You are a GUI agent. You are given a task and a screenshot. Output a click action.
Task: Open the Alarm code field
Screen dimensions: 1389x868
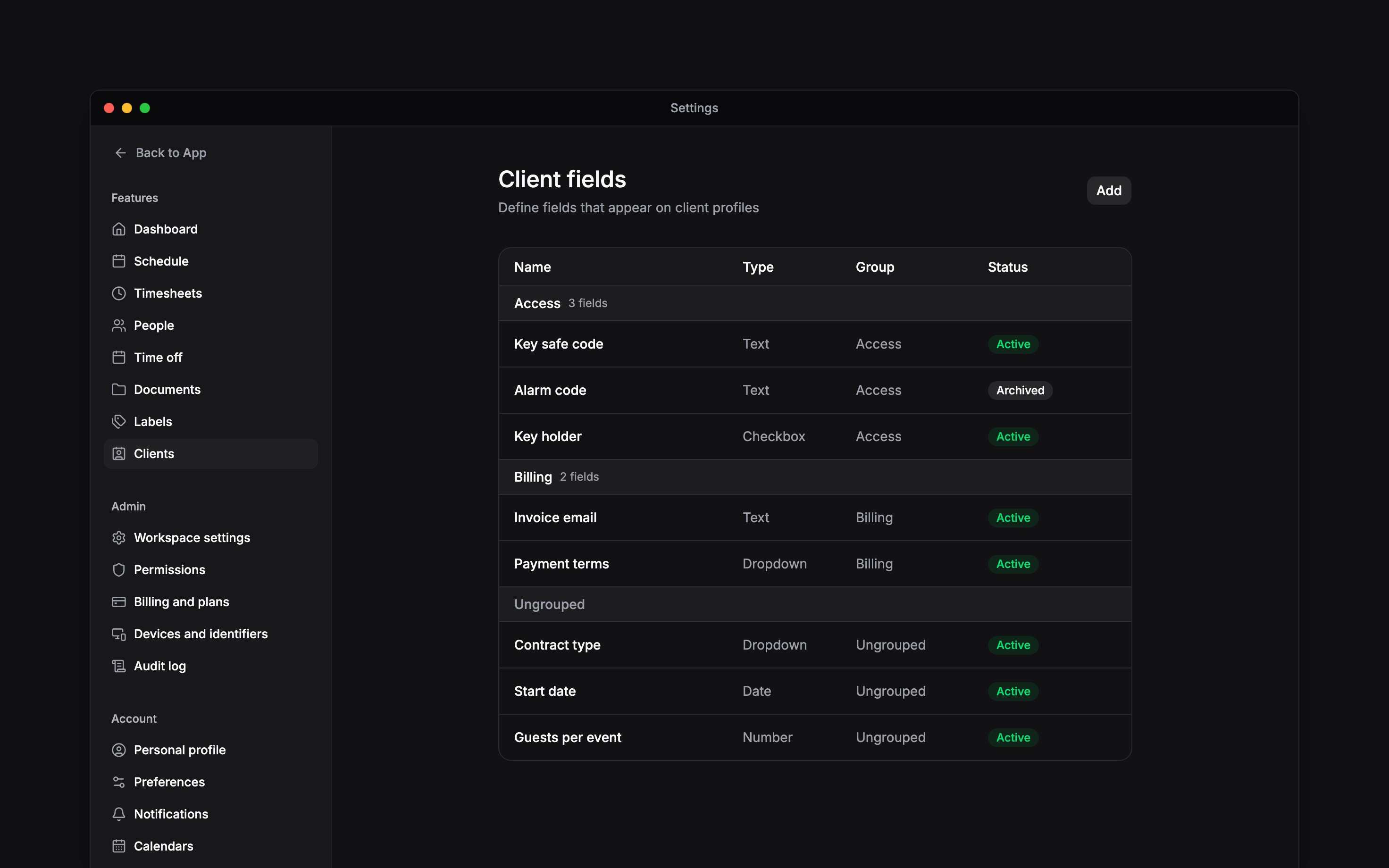814,391
